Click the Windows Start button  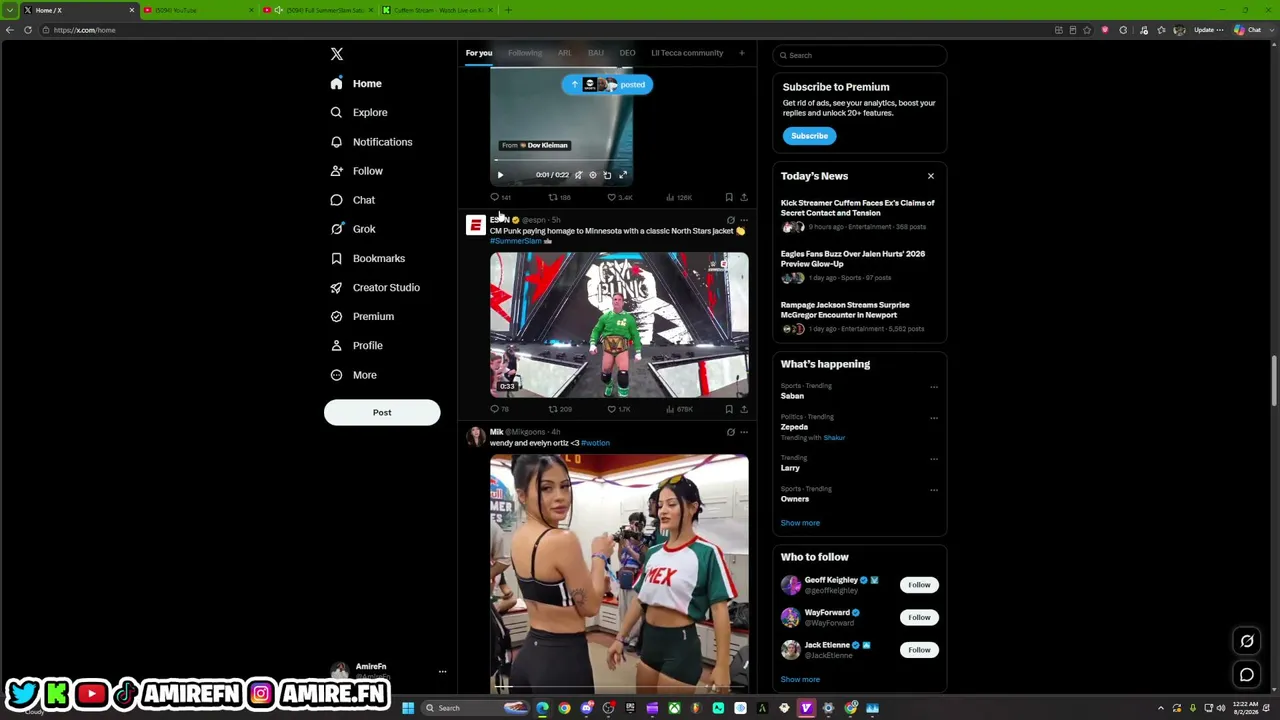(408, 708)
